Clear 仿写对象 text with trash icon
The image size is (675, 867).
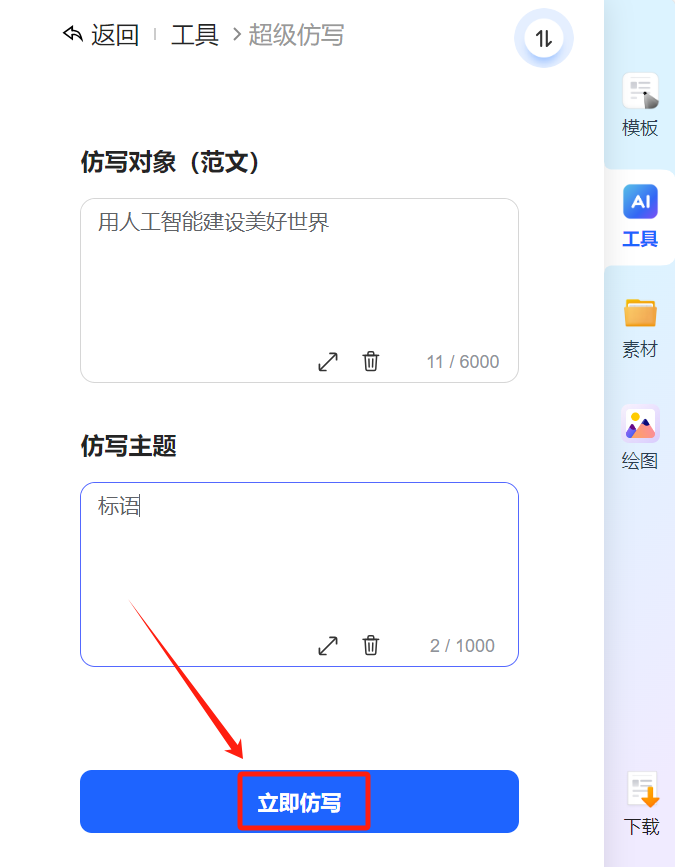370,362
